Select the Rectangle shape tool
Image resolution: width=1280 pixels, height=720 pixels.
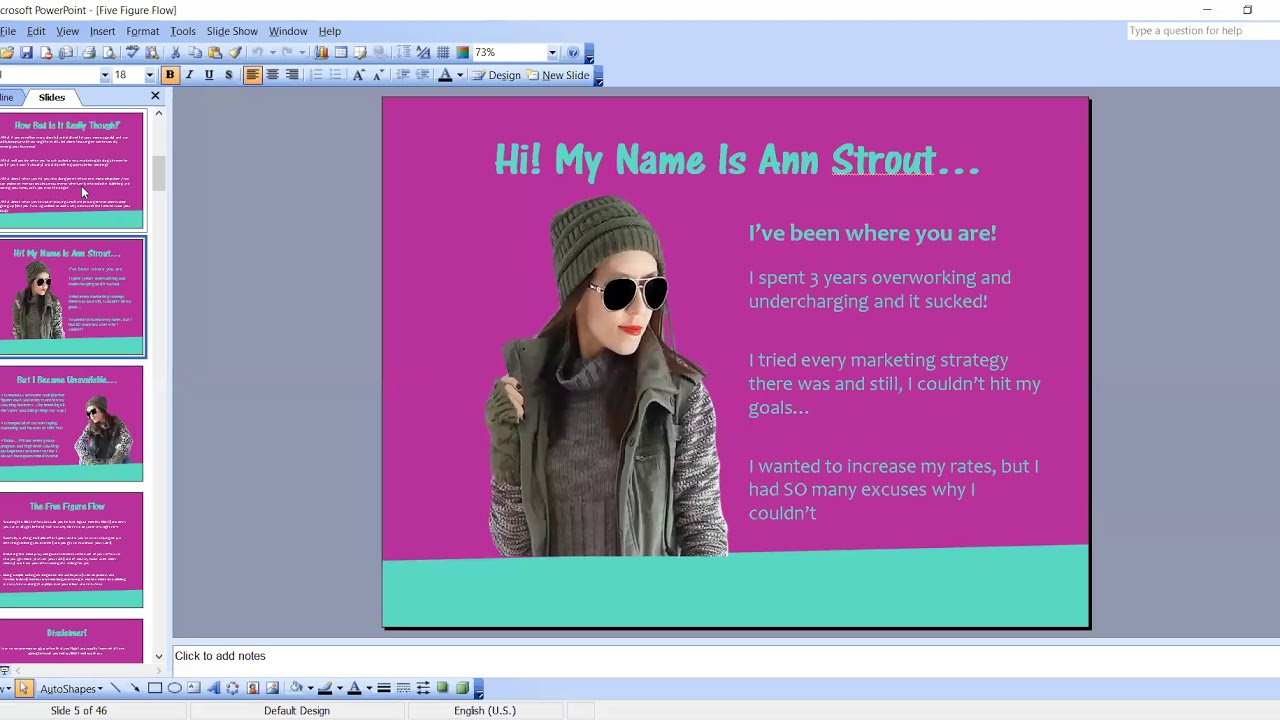pos(155,688)
